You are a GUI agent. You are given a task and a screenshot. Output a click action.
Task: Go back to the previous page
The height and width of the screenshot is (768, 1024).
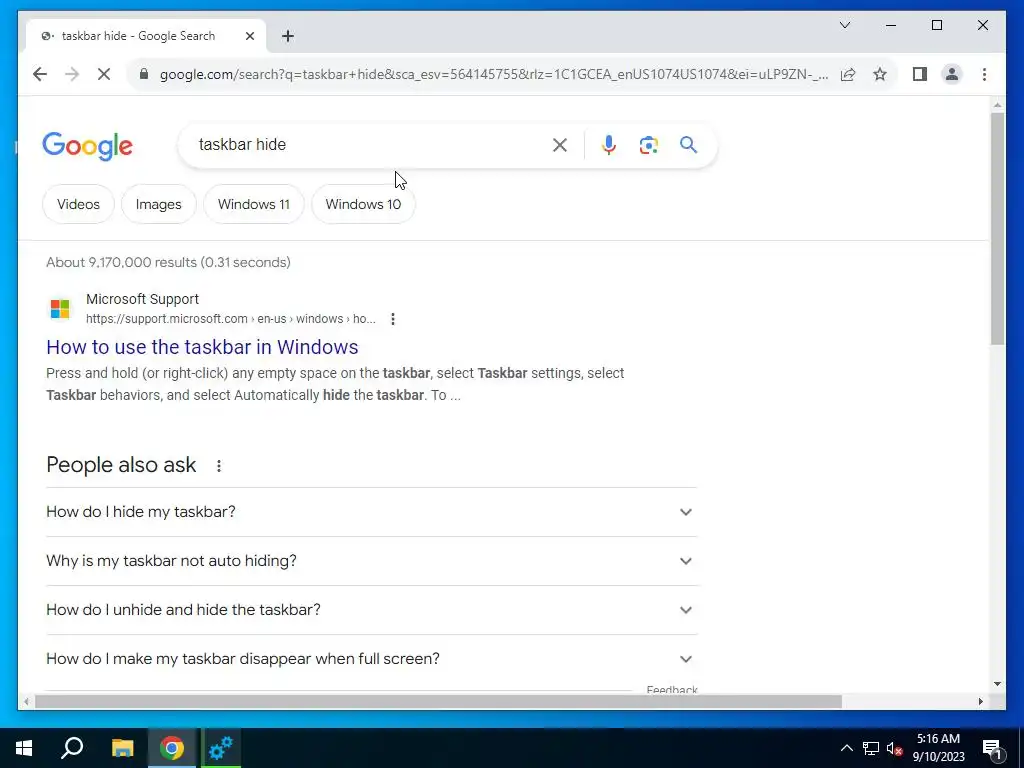pos(40,74)
